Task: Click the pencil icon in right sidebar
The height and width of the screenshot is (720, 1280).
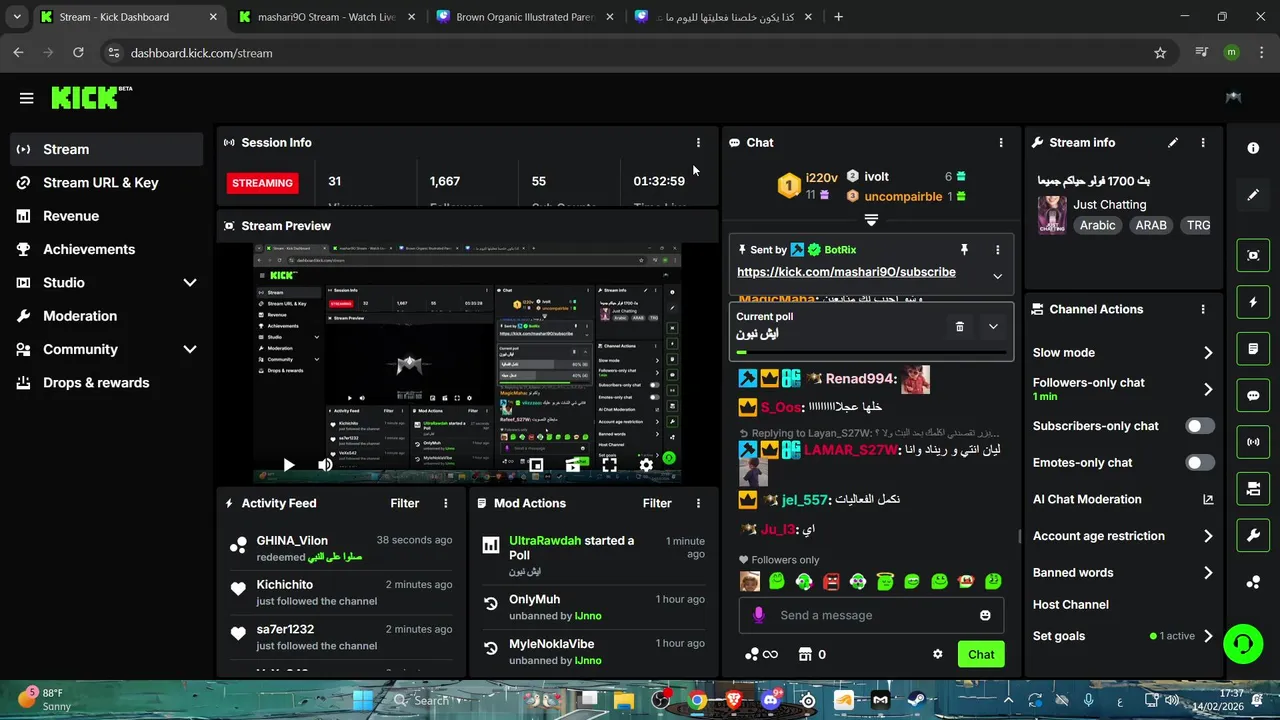Action: tap(1253, 195)
